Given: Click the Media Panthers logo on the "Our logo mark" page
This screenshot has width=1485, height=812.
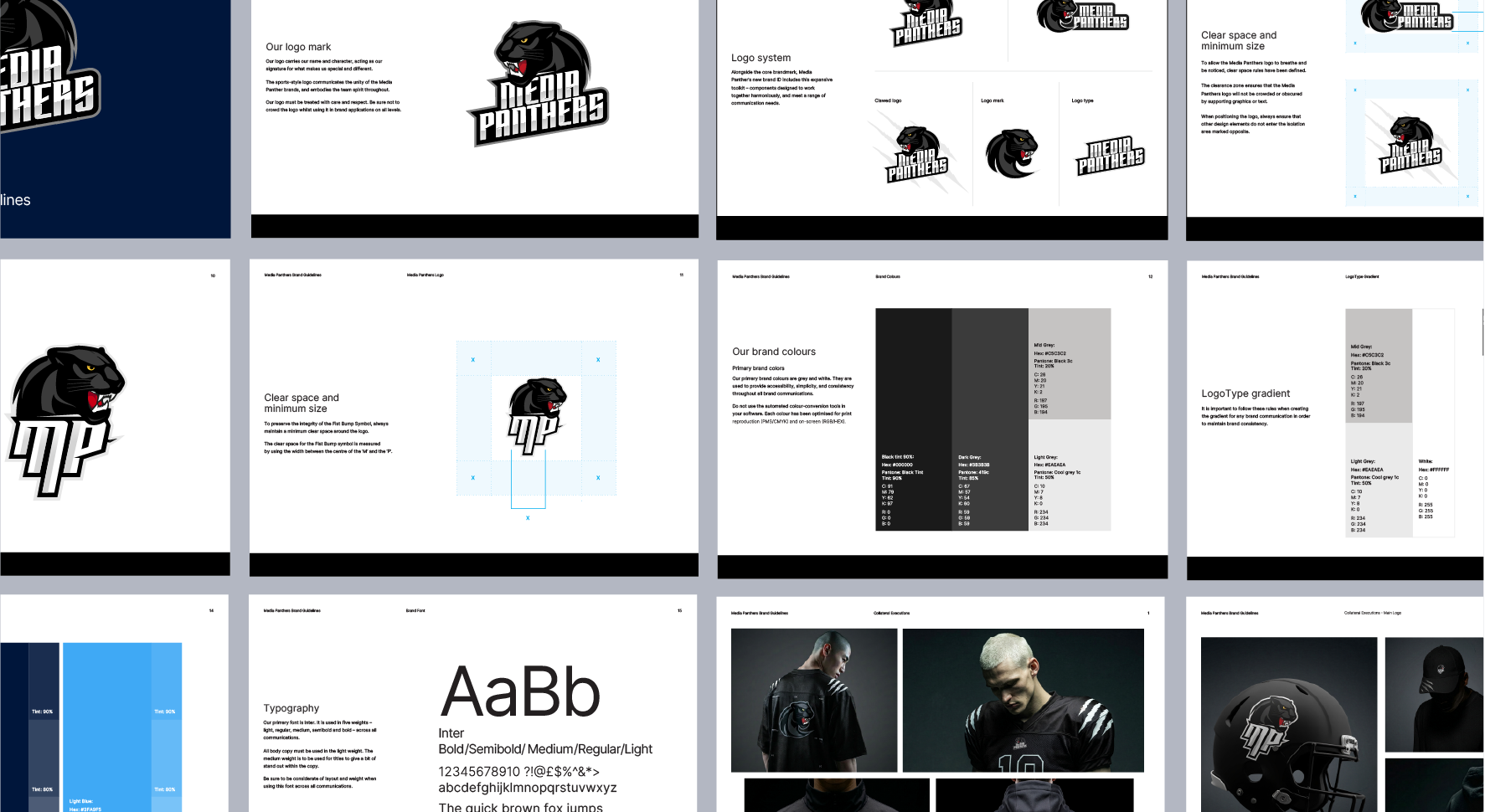Looking at the screenshot, I should click(537, 84).
